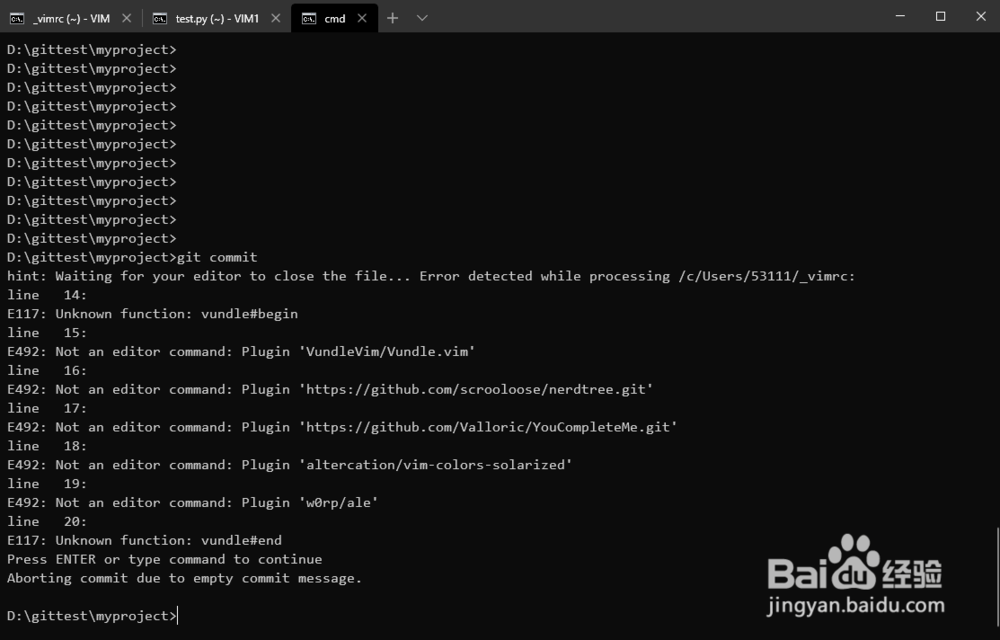
Task: Click the 'VundleVim/Vundle.vim' plugin error line
Action: click(x=241, y=351)
